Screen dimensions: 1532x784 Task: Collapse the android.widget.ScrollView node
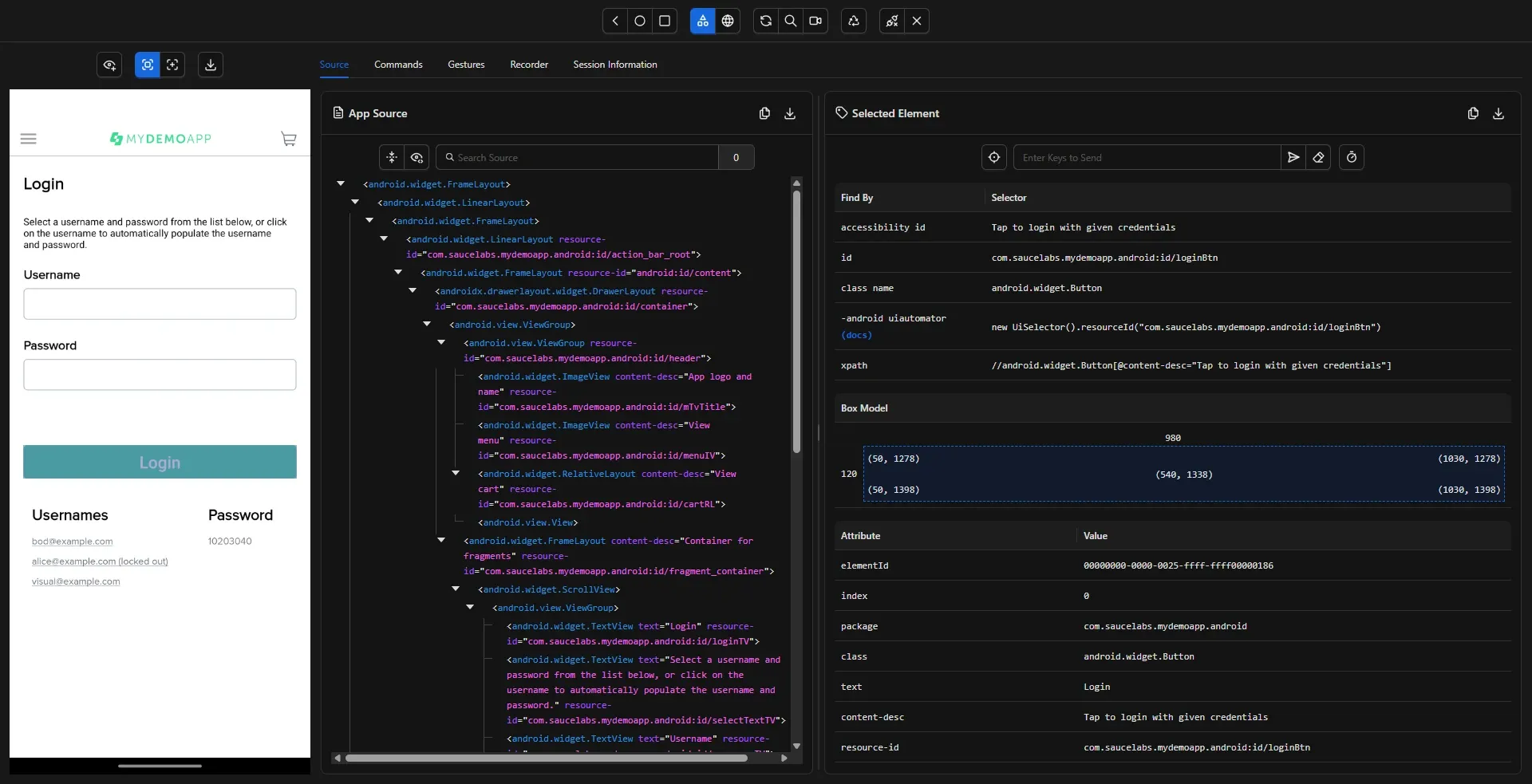pos(456,589)
